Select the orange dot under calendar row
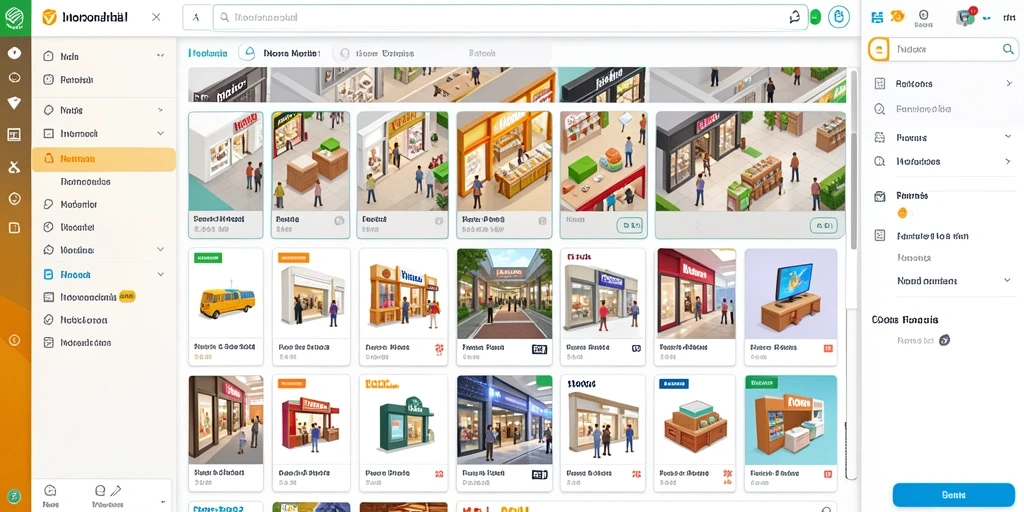Screen dimensions: 1024x512 (903, 212)
